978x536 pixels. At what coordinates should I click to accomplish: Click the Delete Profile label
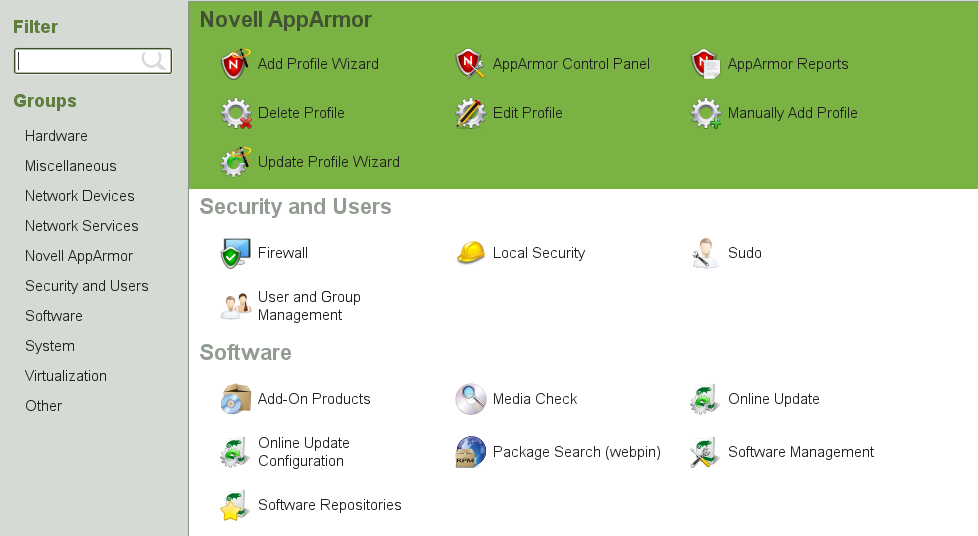tap(301, 113)
